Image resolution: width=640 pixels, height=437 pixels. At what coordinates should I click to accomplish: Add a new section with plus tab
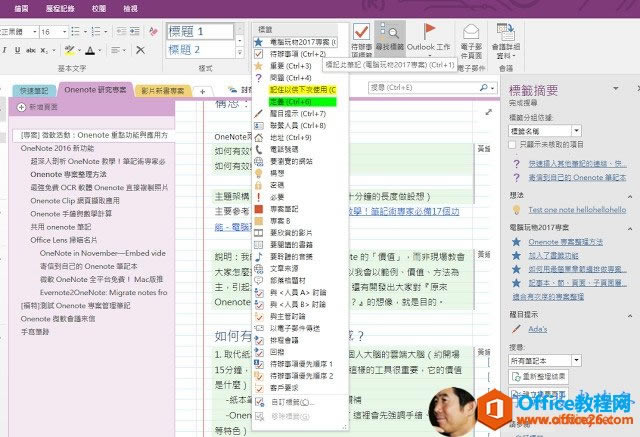(202, 91)
